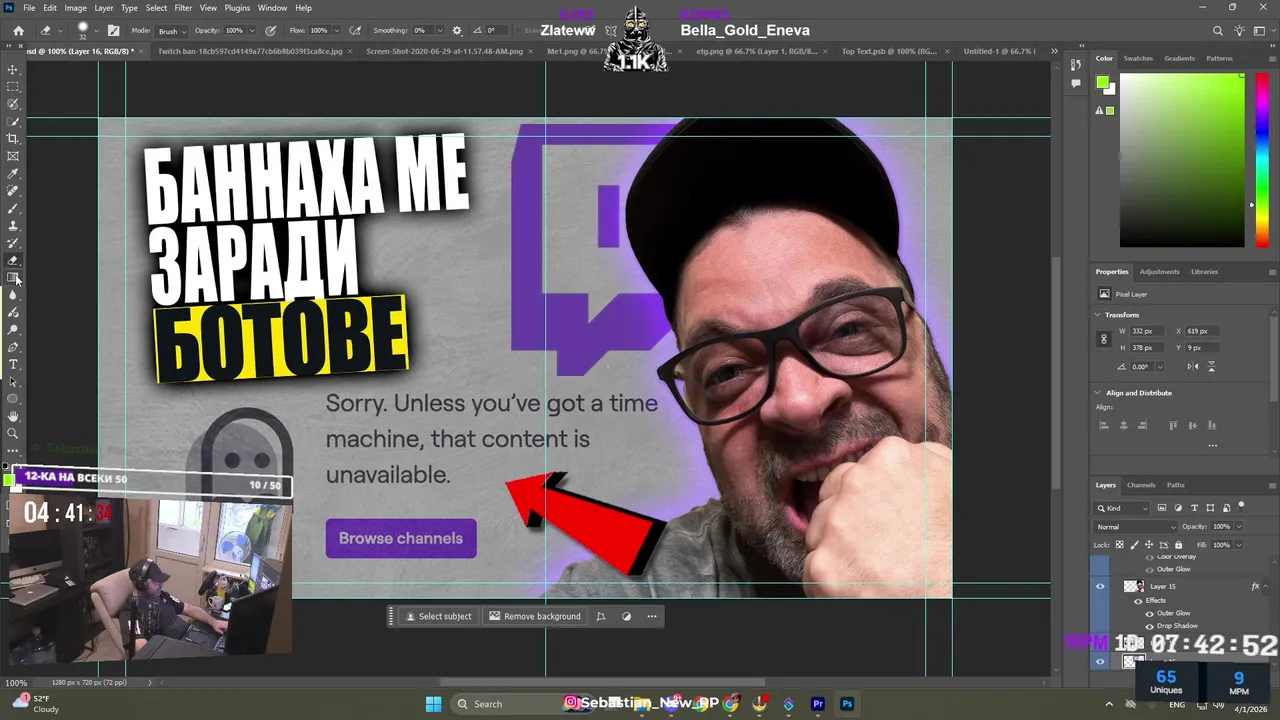1280x720 pixels.
Task: Hide Layer 15 Drop Shadow effect
Action: (x=1149, y=626)
